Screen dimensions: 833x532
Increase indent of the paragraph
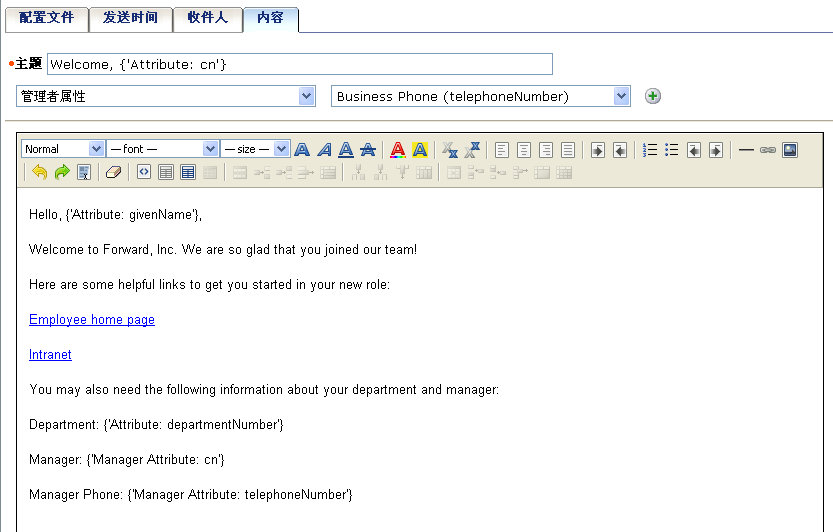coord(716,150)
